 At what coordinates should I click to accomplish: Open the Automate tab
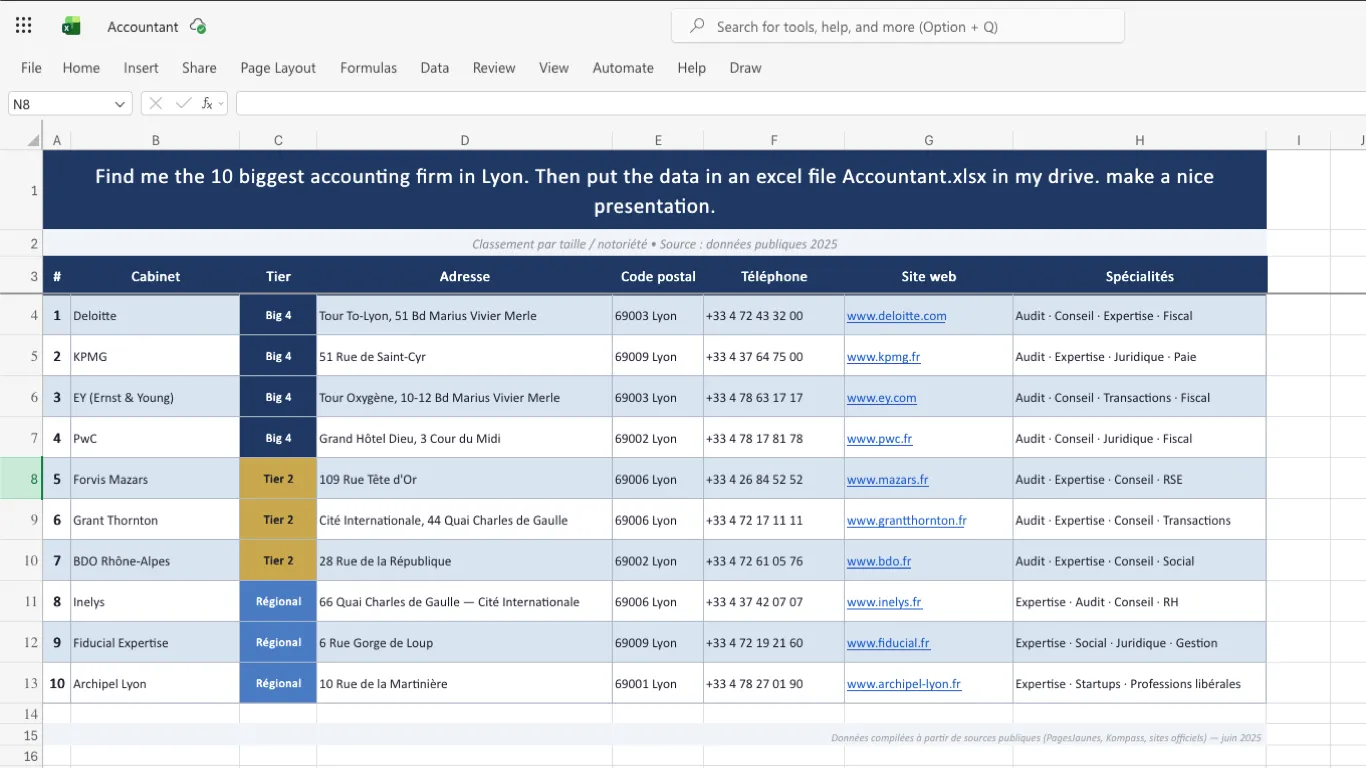[623, 68]
